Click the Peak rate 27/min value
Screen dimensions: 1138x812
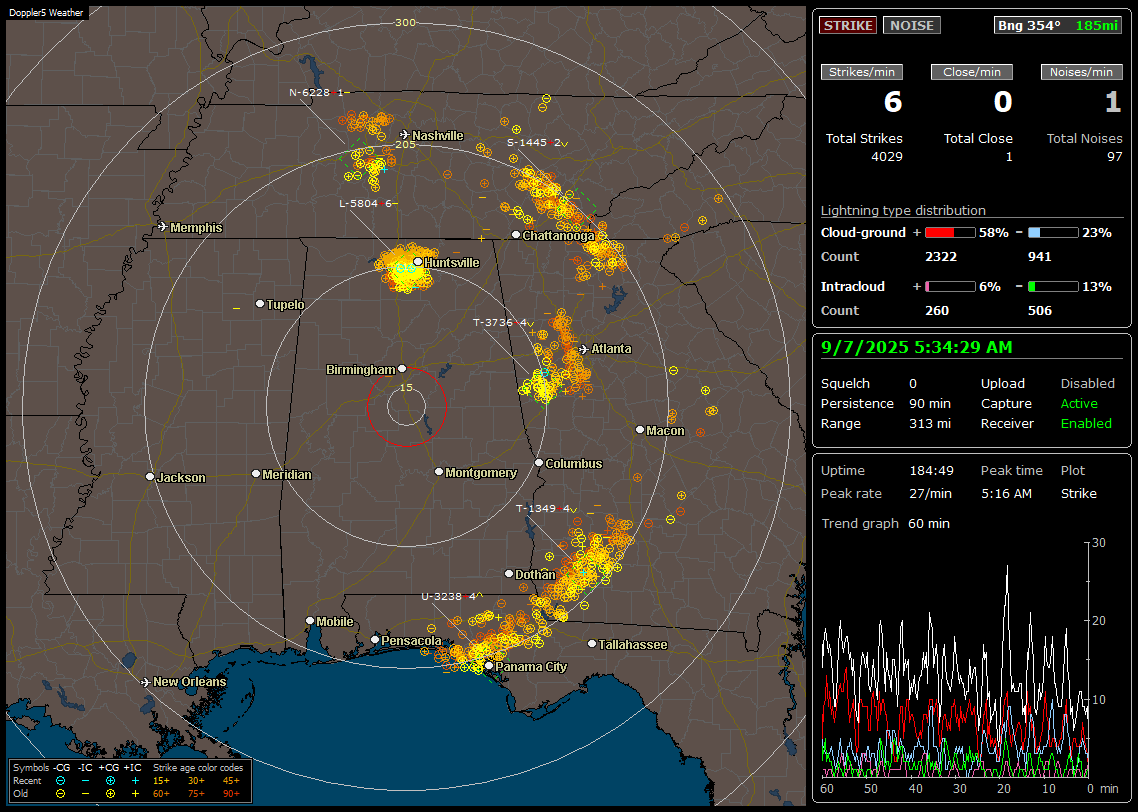931,493
